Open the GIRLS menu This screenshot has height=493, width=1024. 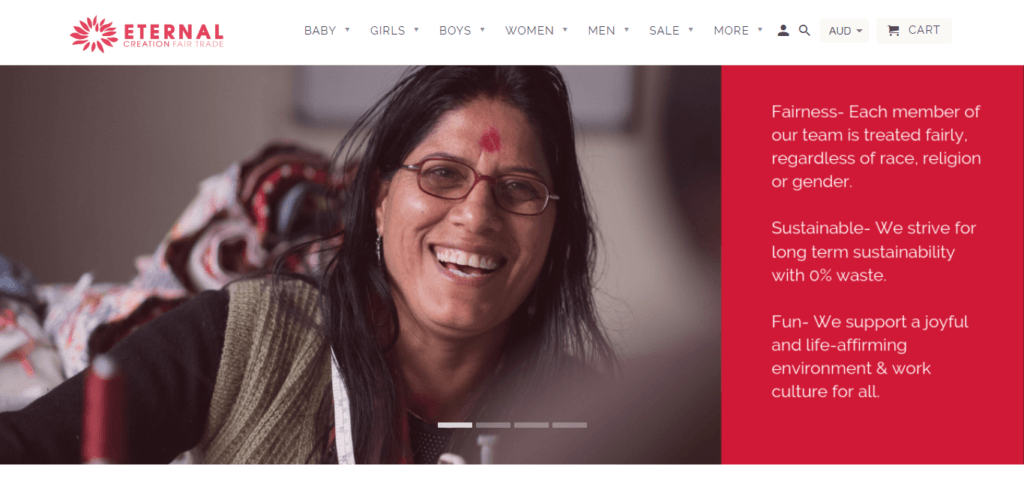(394, 30)
